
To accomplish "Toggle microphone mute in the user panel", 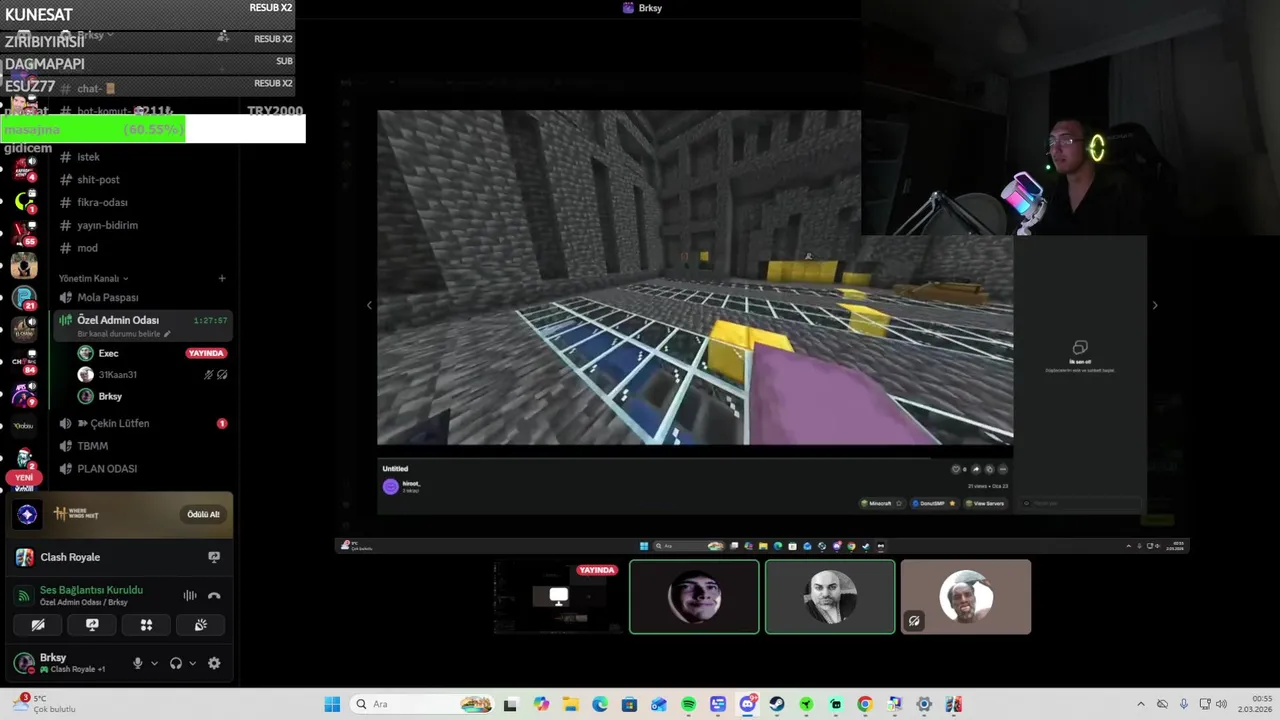I will 138,663.
